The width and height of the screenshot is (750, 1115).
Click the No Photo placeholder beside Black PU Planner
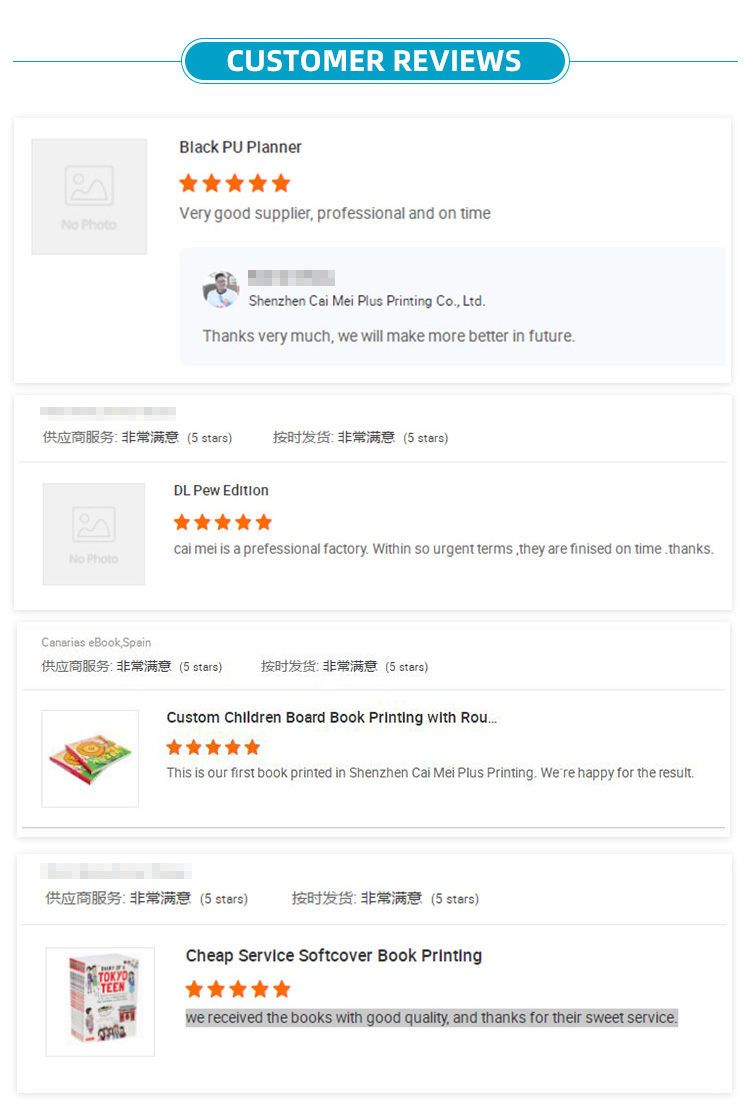(89, 196)
